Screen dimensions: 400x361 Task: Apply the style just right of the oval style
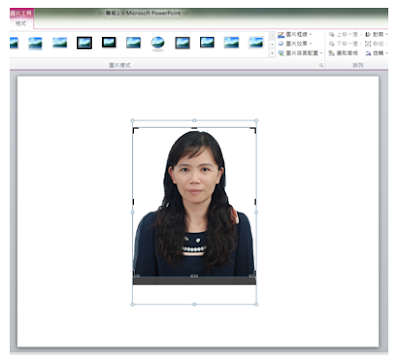(182, 43)
